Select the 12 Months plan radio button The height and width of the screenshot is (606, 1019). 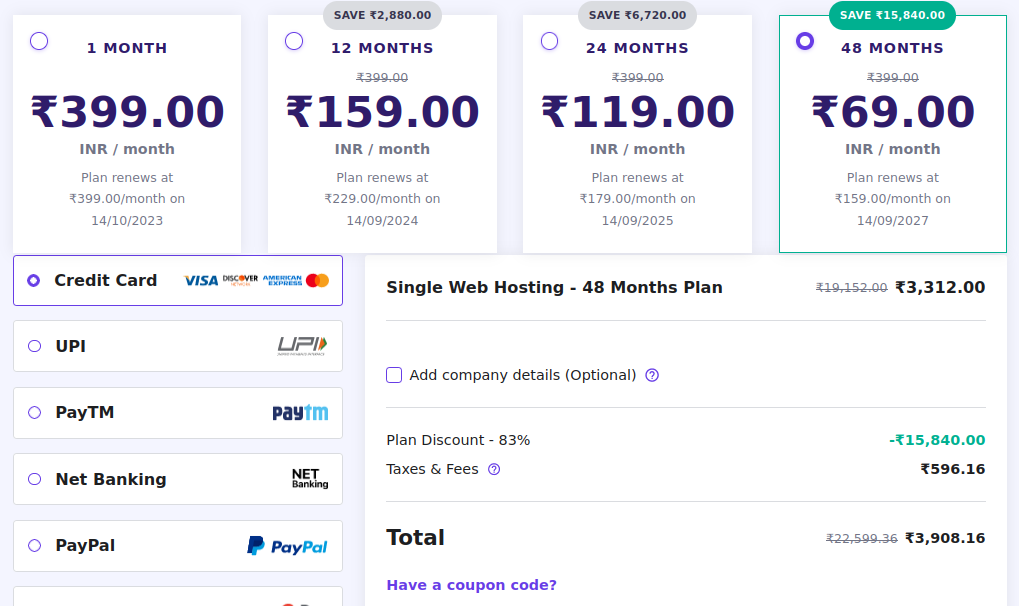point(294,41)
